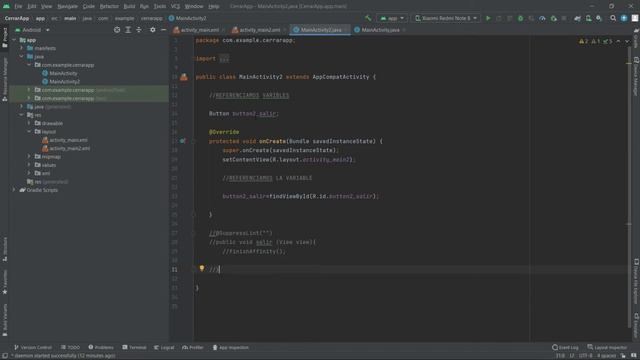640x360 pixels.
Task: Click the Make Project hammer icon
Action: click(x=368, y=18)
